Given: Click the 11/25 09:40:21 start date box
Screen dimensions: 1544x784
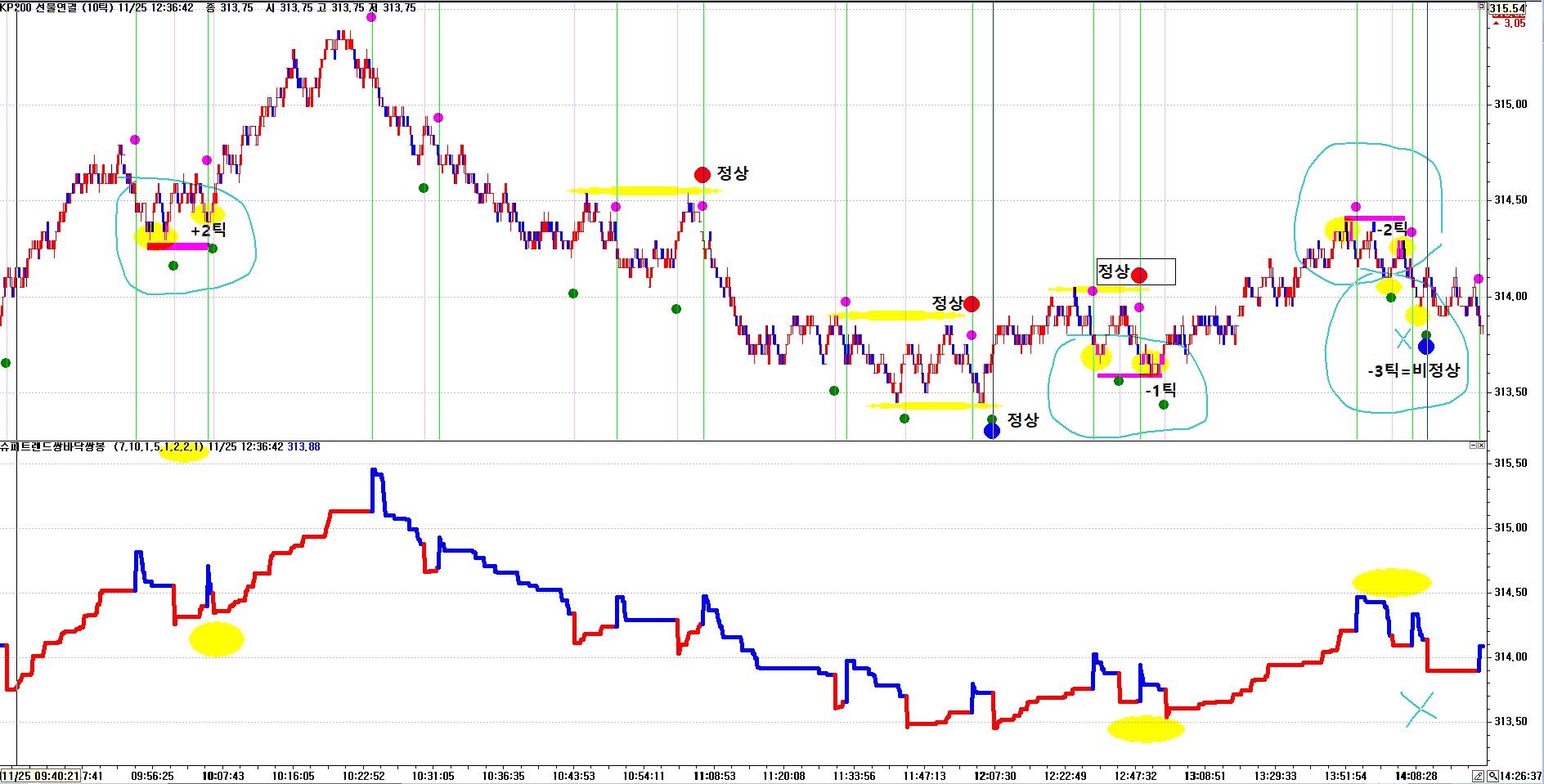Looking at the screenshot, I should [x=40, y=776].
